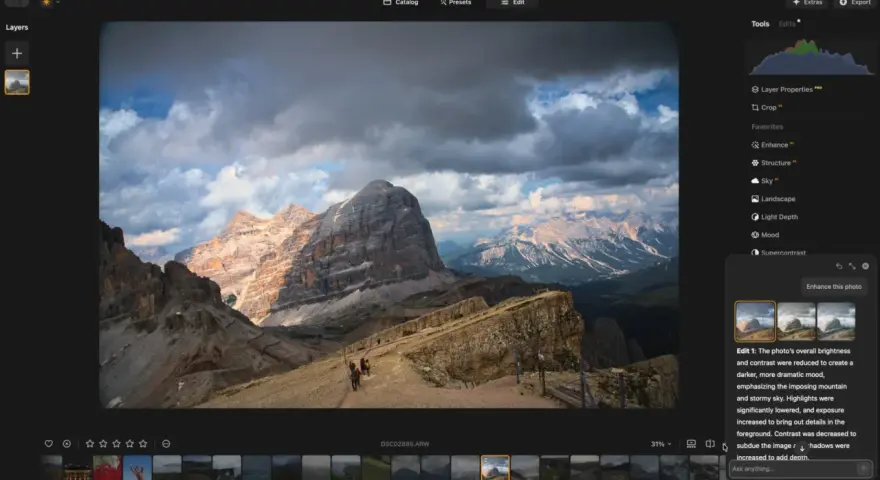Click the Export button

coord(855,3)
